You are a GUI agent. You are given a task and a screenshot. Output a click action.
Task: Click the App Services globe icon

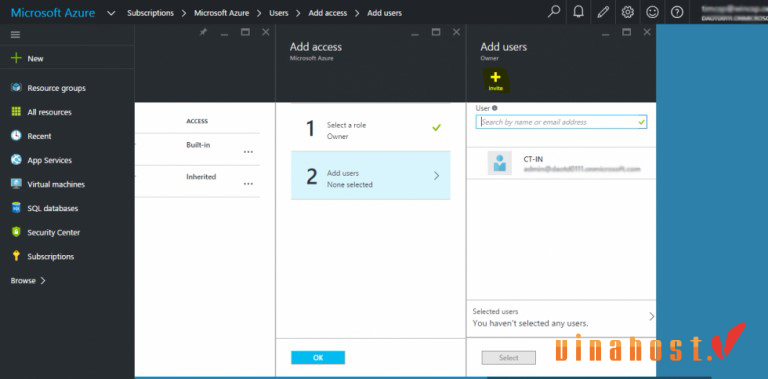point(16,160)
